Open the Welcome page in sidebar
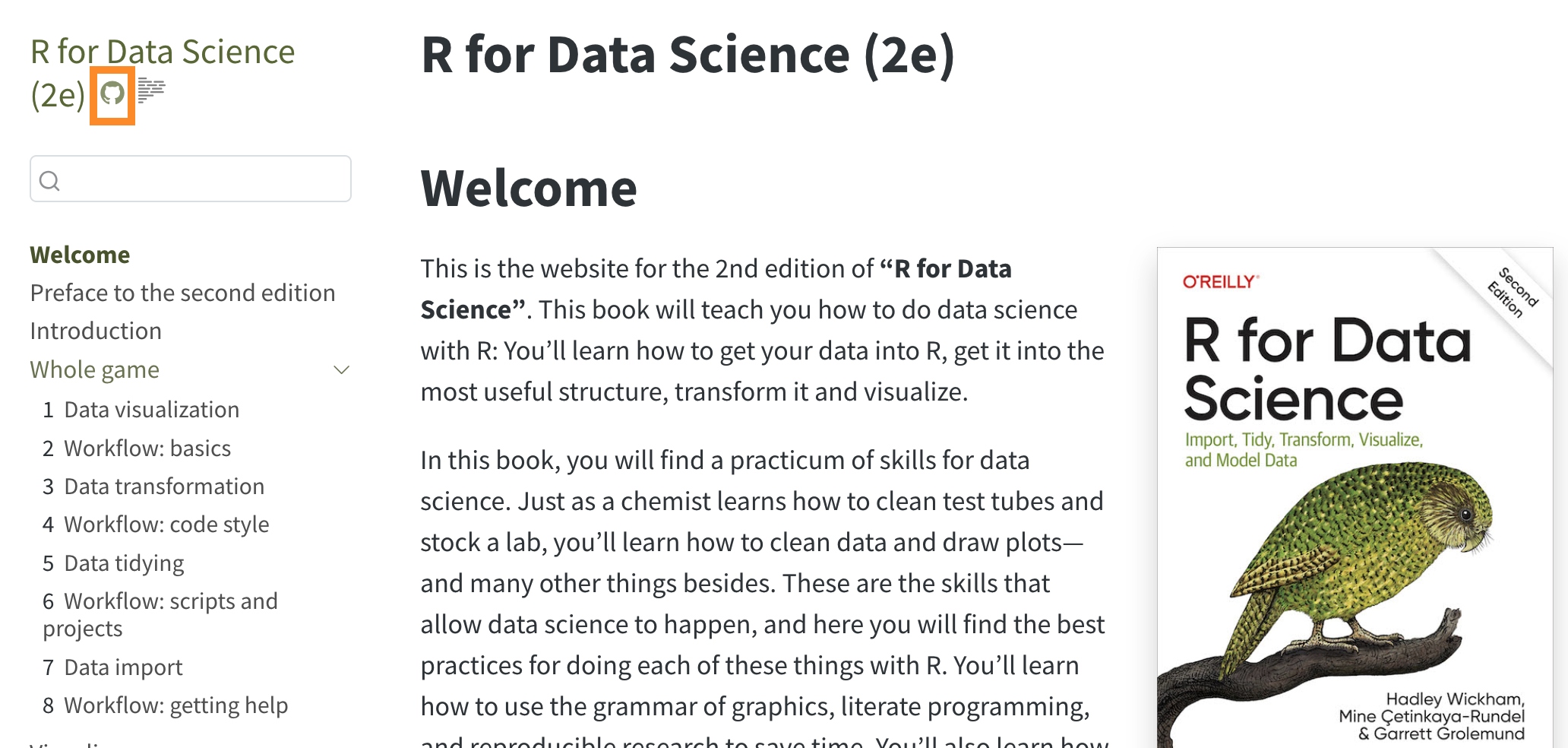 [x=80, y=255]
